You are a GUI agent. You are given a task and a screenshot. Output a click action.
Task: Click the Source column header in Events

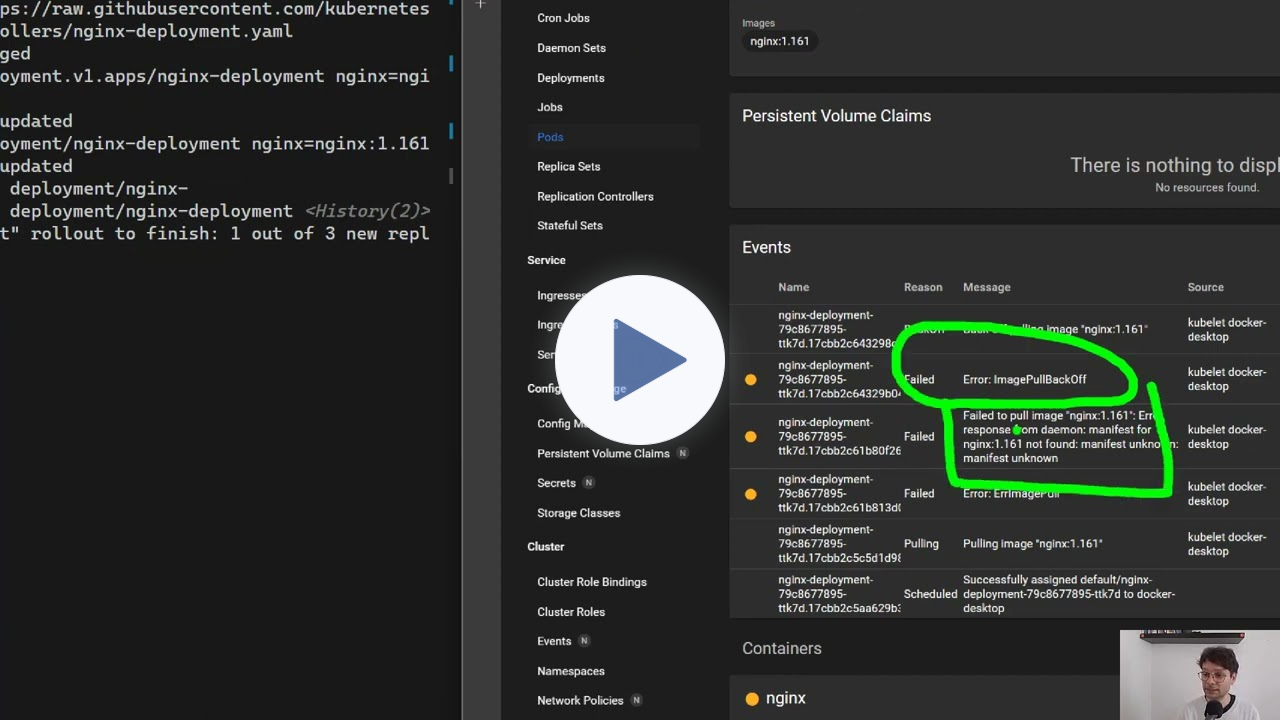click(x=1206, y=287)
